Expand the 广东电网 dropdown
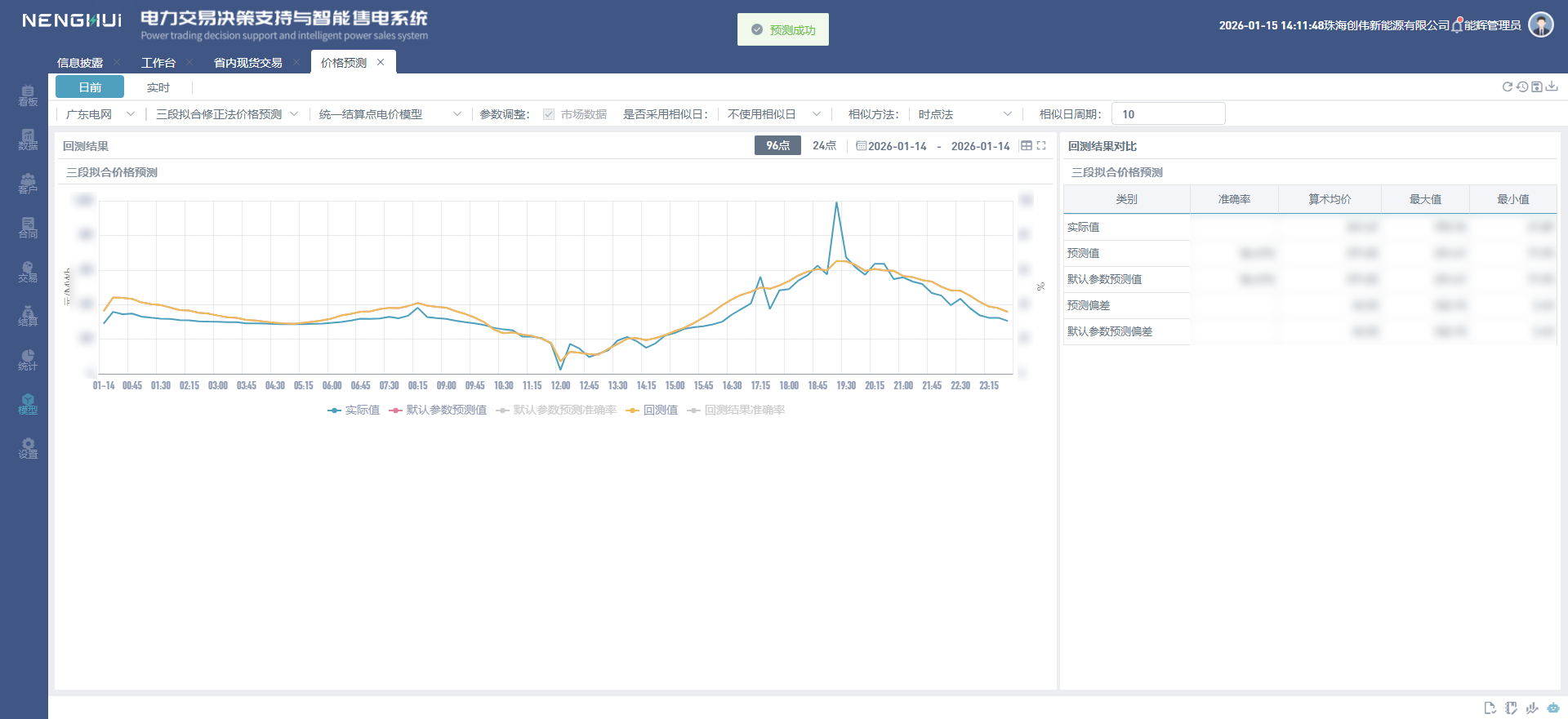Image resolution: width=1568 pixels, height=719 pixels. pyautogui.click(x=100, y=114)
